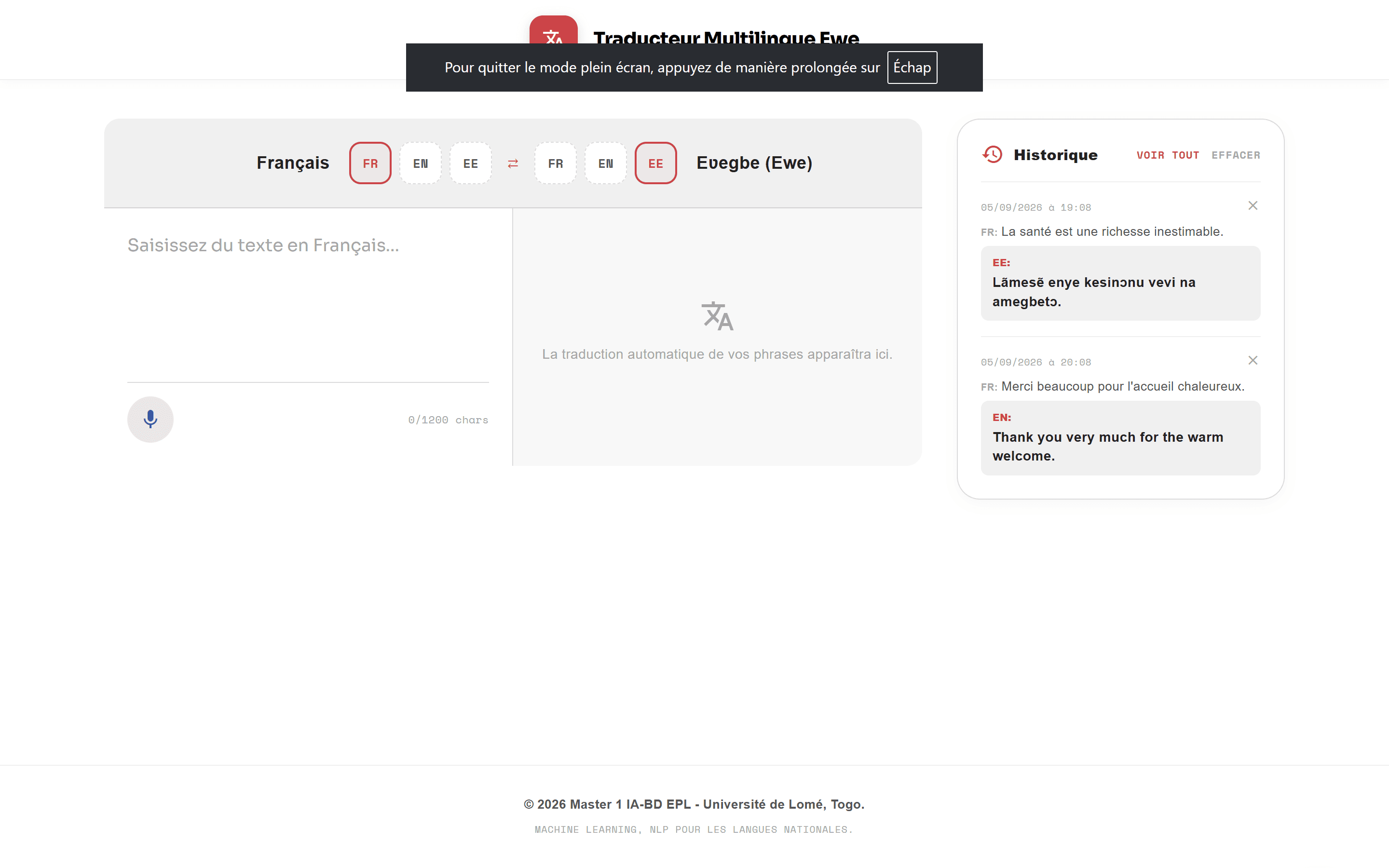Click the Université de Lomé copyright text
This screenshot has height=868, width=1389.
click(x=694, y=804)
